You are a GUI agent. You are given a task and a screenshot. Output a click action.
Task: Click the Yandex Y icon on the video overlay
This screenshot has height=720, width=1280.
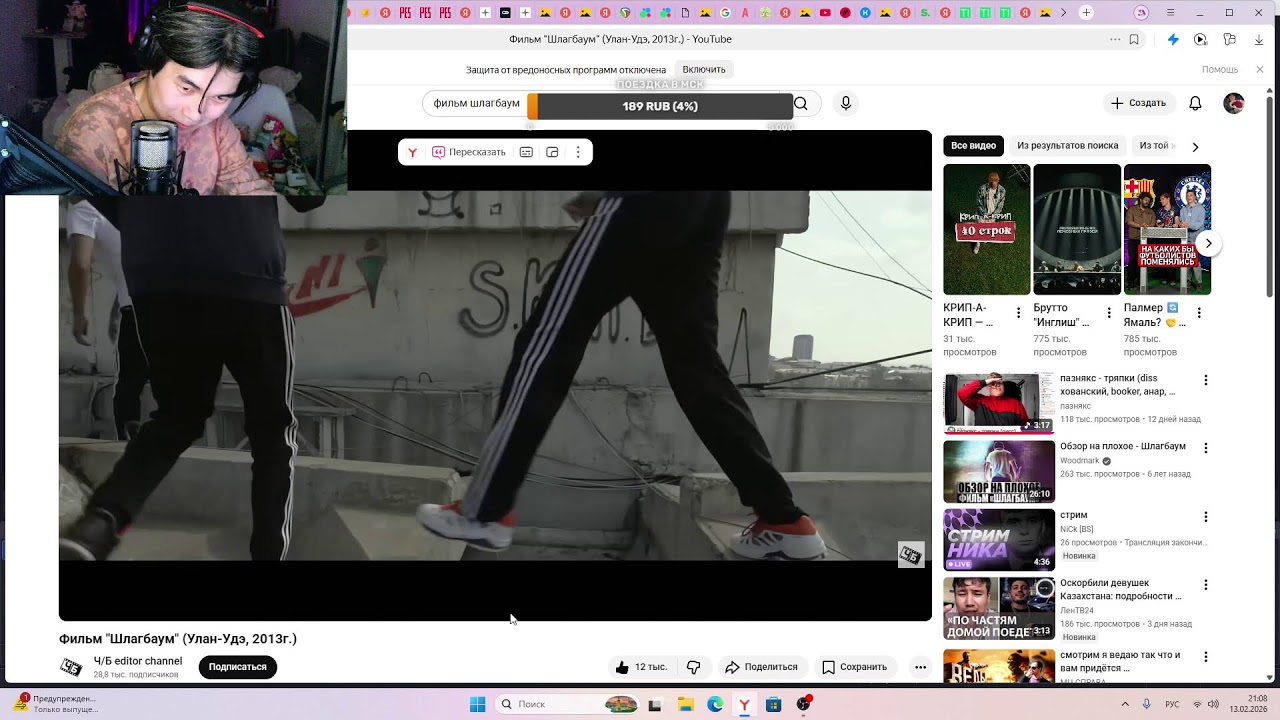412,152
